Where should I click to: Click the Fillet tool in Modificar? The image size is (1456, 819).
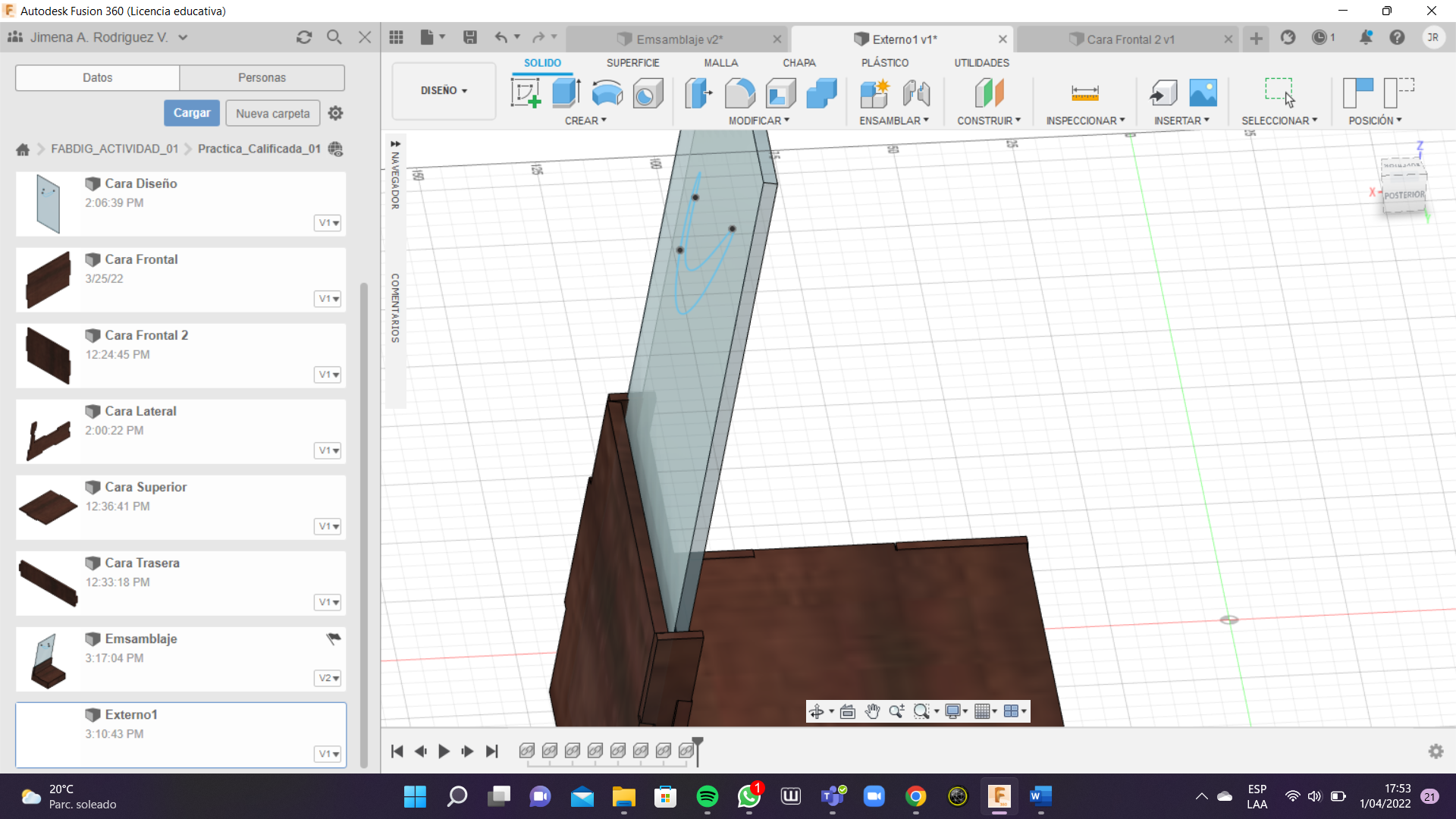(739, 93)
